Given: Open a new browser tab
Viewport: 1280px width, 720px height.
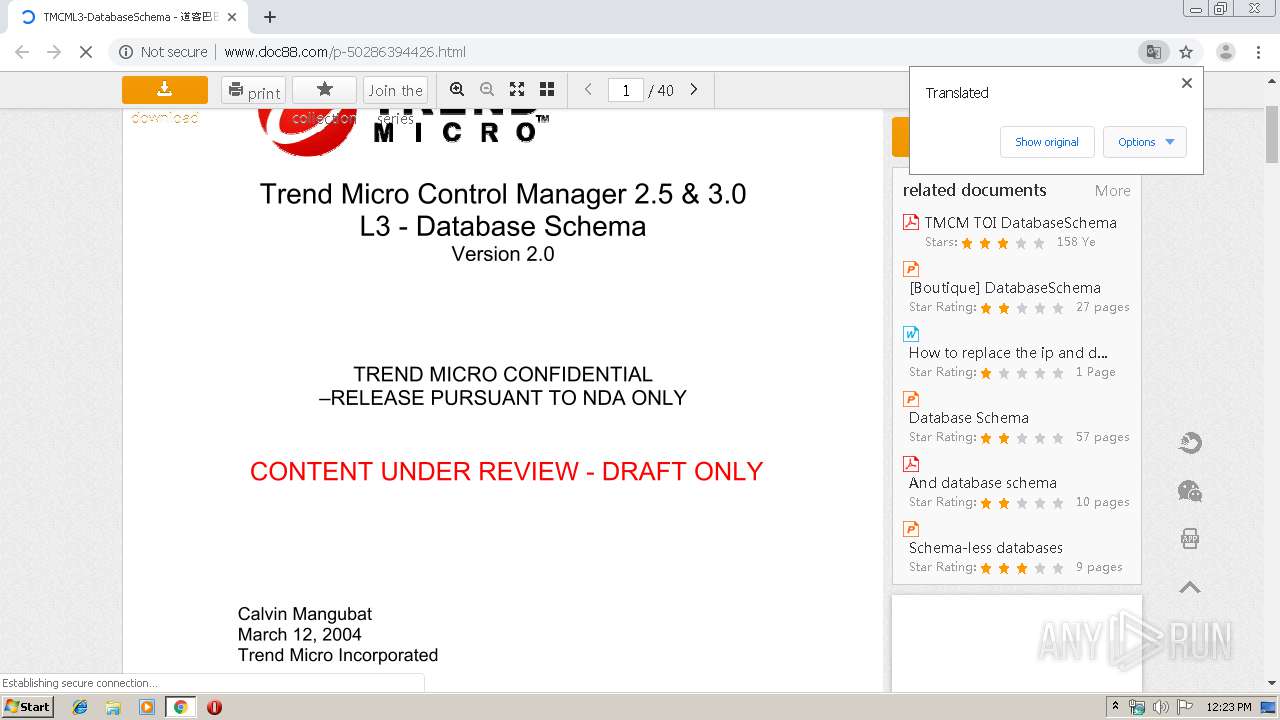Looking at the screenshot, I should [x=270, y=17].
